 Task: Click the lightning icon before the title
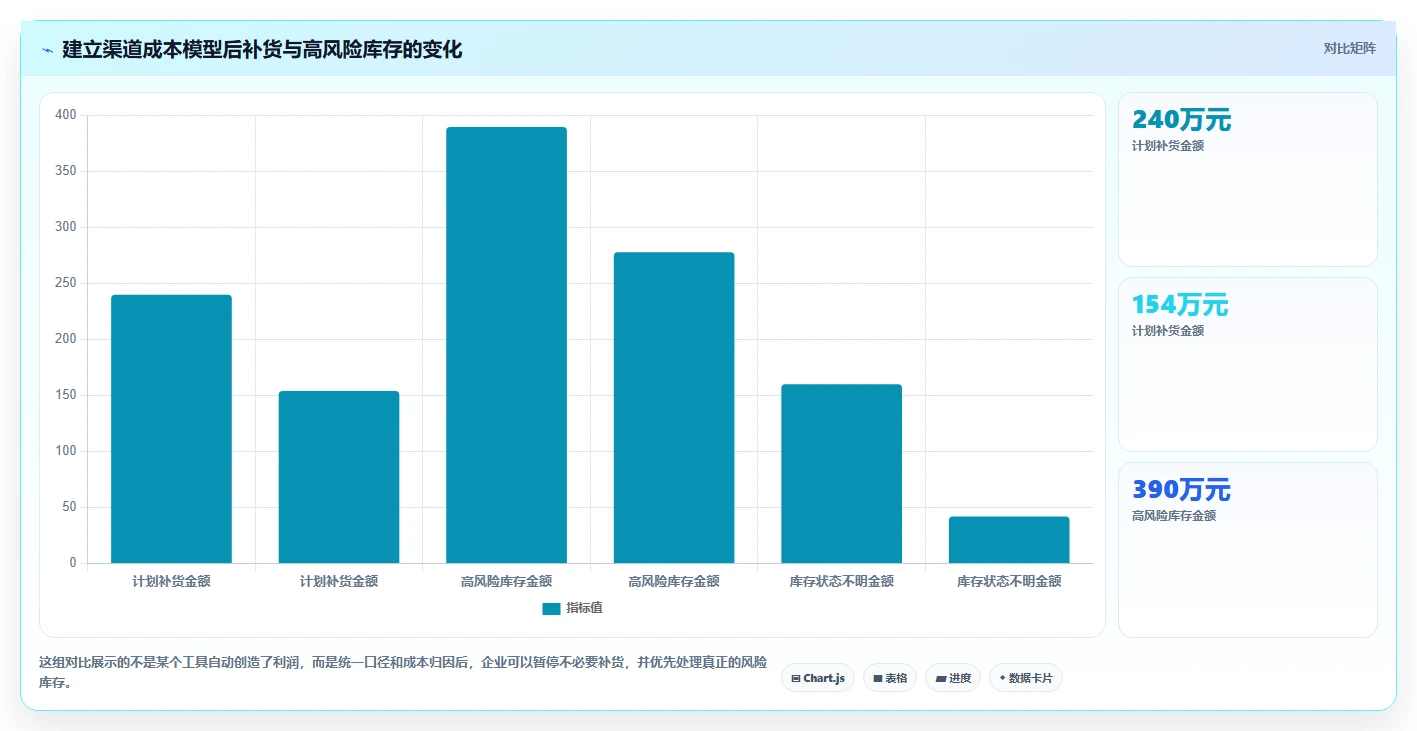coord(47,49)
